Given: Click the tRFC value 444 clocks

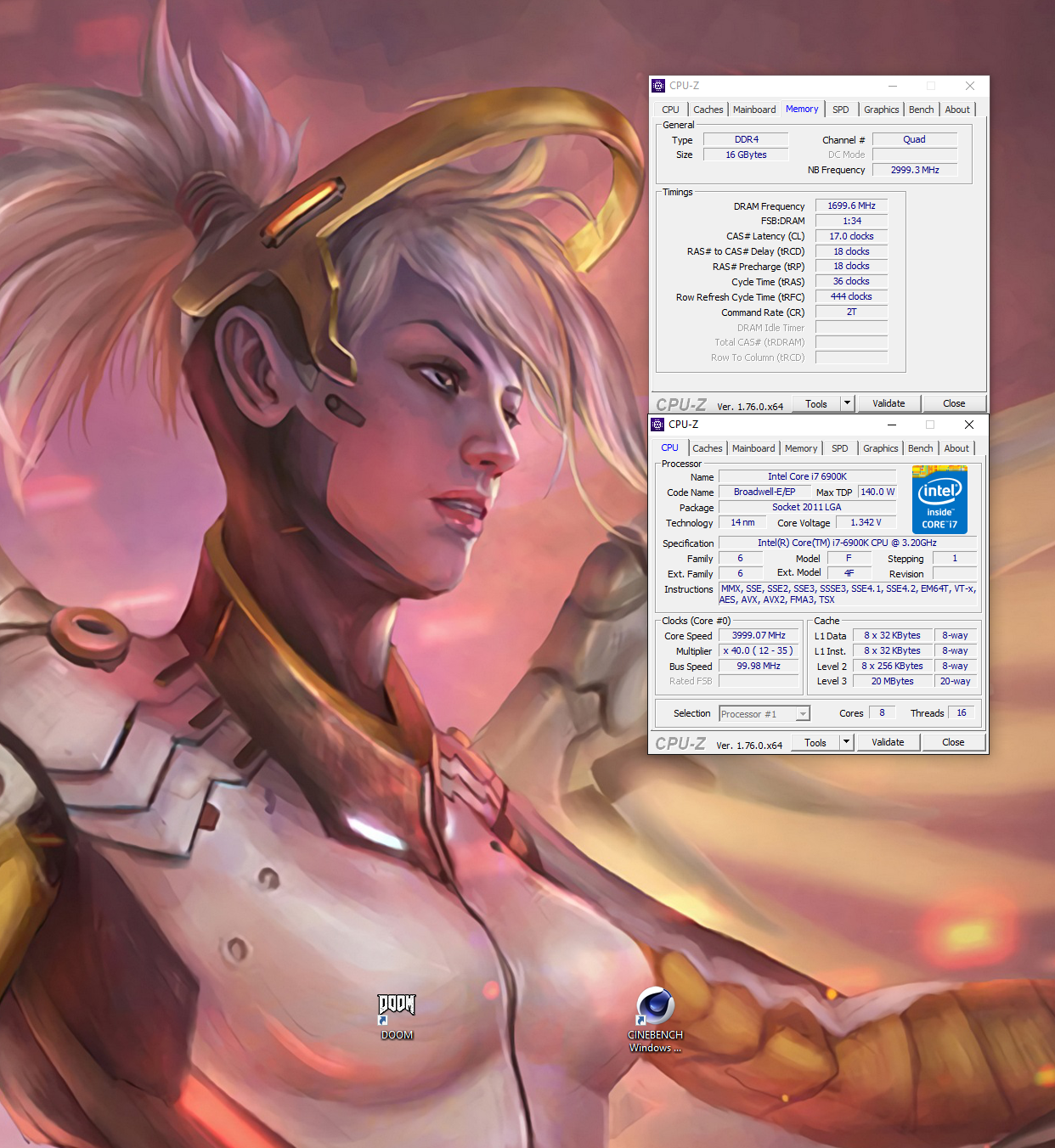Looking at the screenshot, I should coord(851,296).
